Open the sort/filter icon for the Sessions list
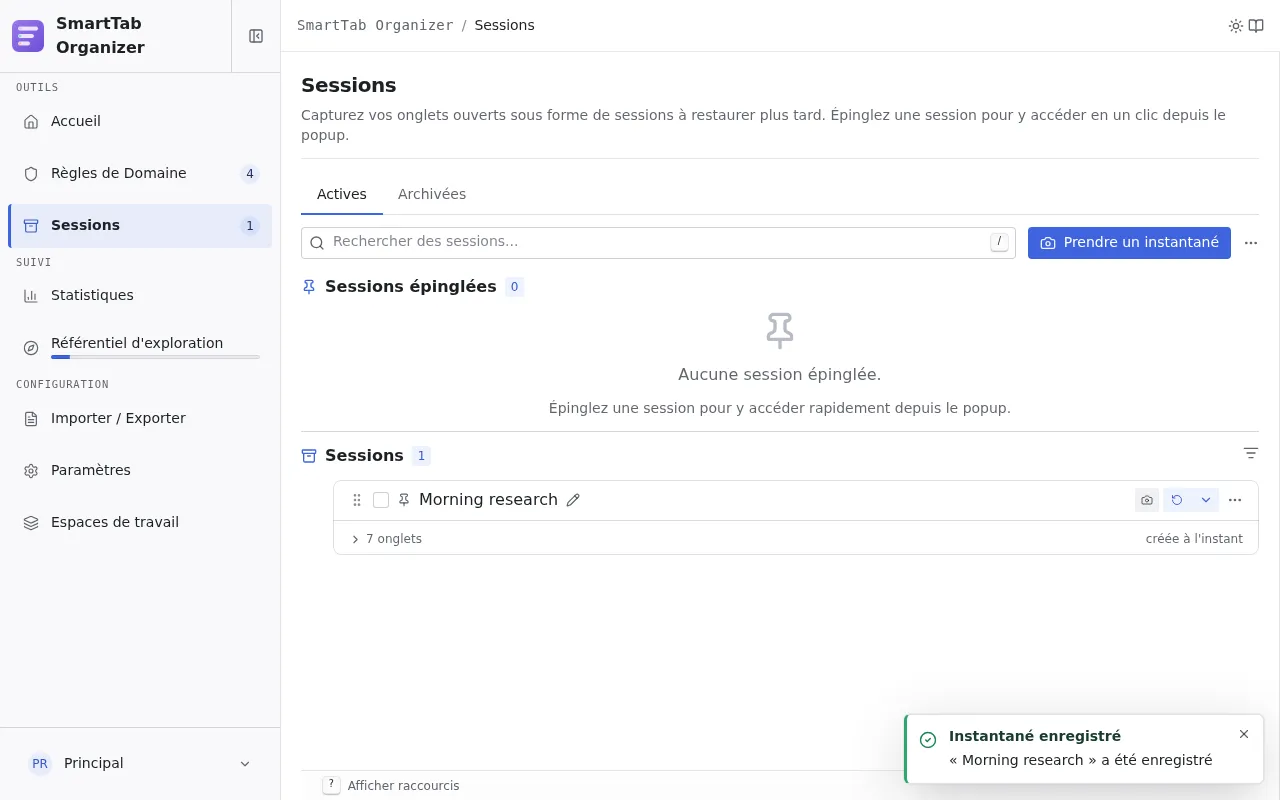 (1250, 453)
